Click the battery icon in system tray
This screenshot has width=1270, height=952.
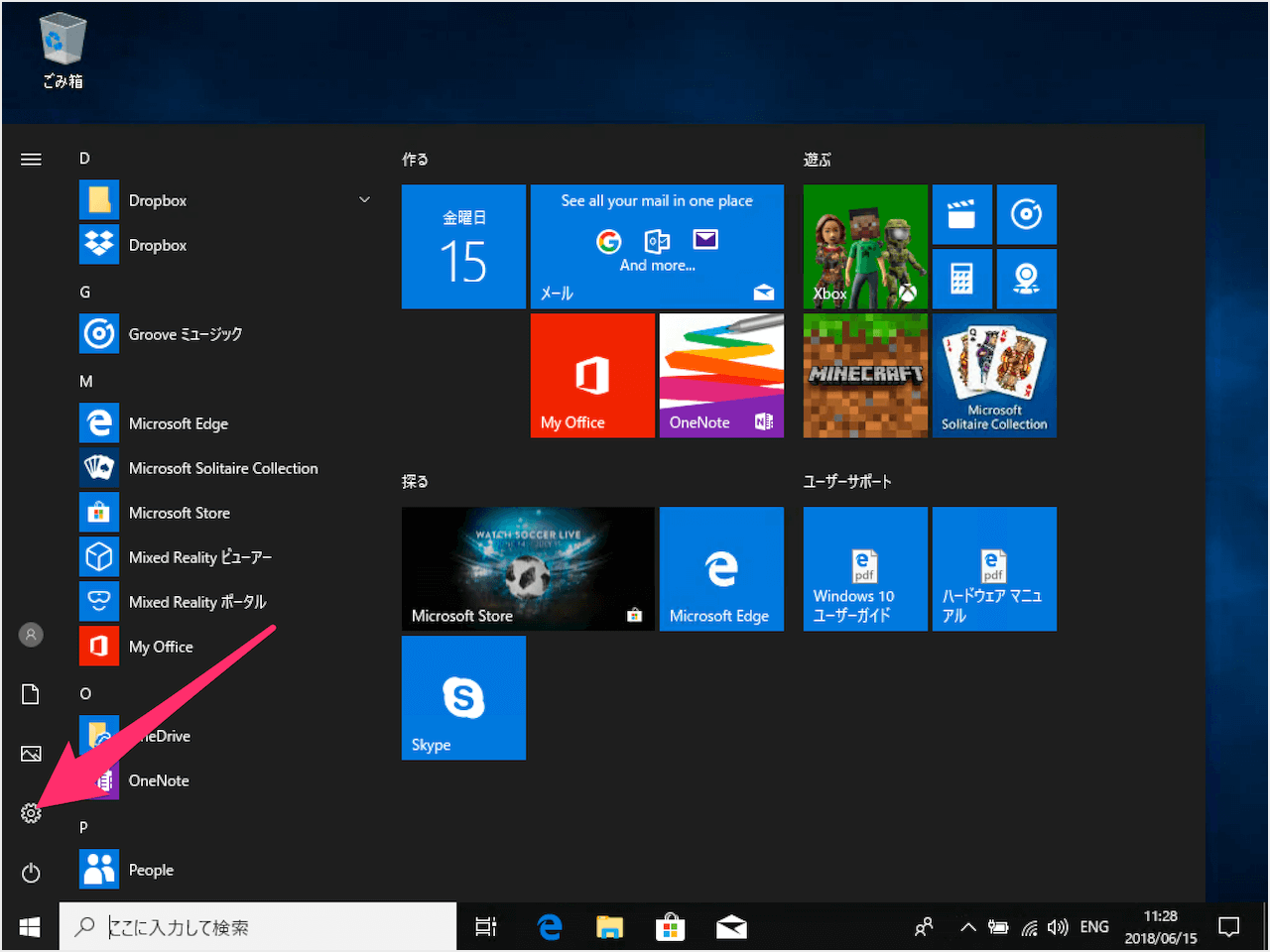999,927
